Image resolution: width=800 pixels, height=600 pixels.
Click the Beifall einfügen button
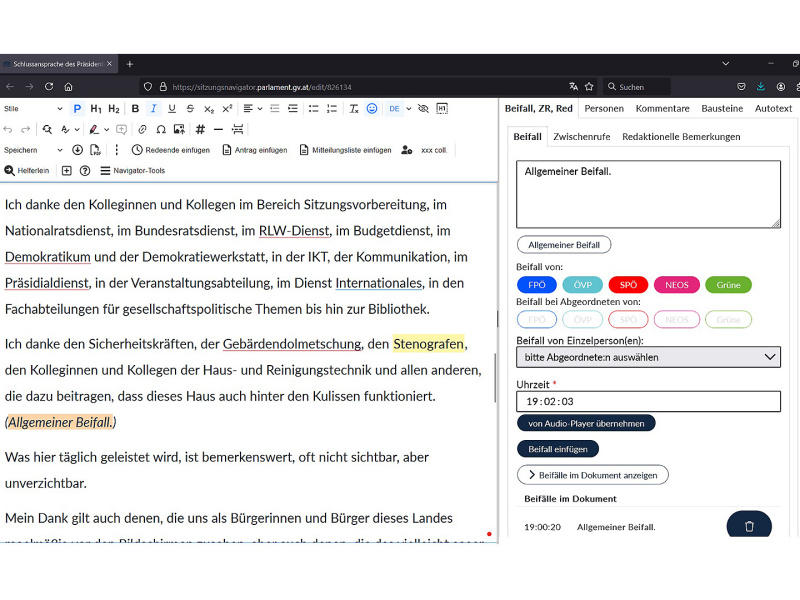(x=558, y=448)
